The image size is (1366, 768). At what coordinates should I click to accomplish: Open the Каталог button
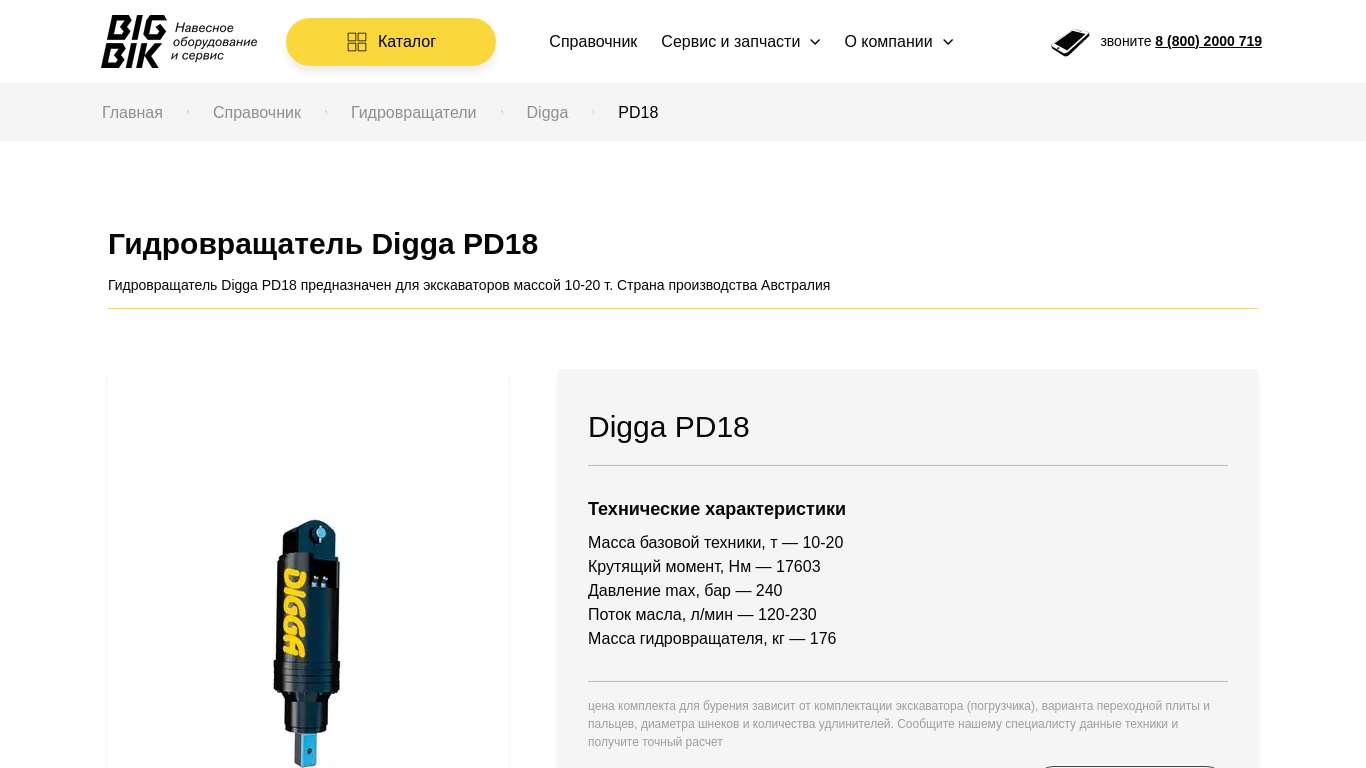pyautogui.click(x=391, y=42)
